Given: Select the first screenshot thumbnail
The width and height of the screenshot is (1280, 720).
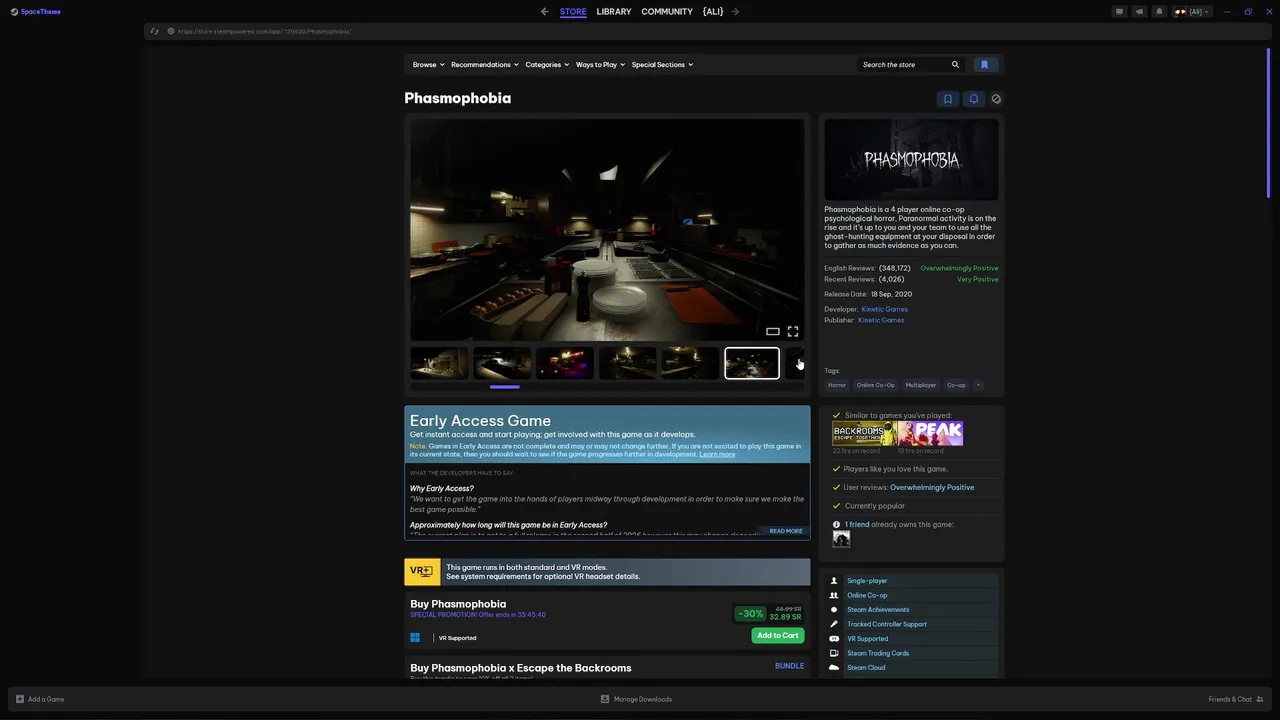Looking at the screenshot, I should pos(439,363).
